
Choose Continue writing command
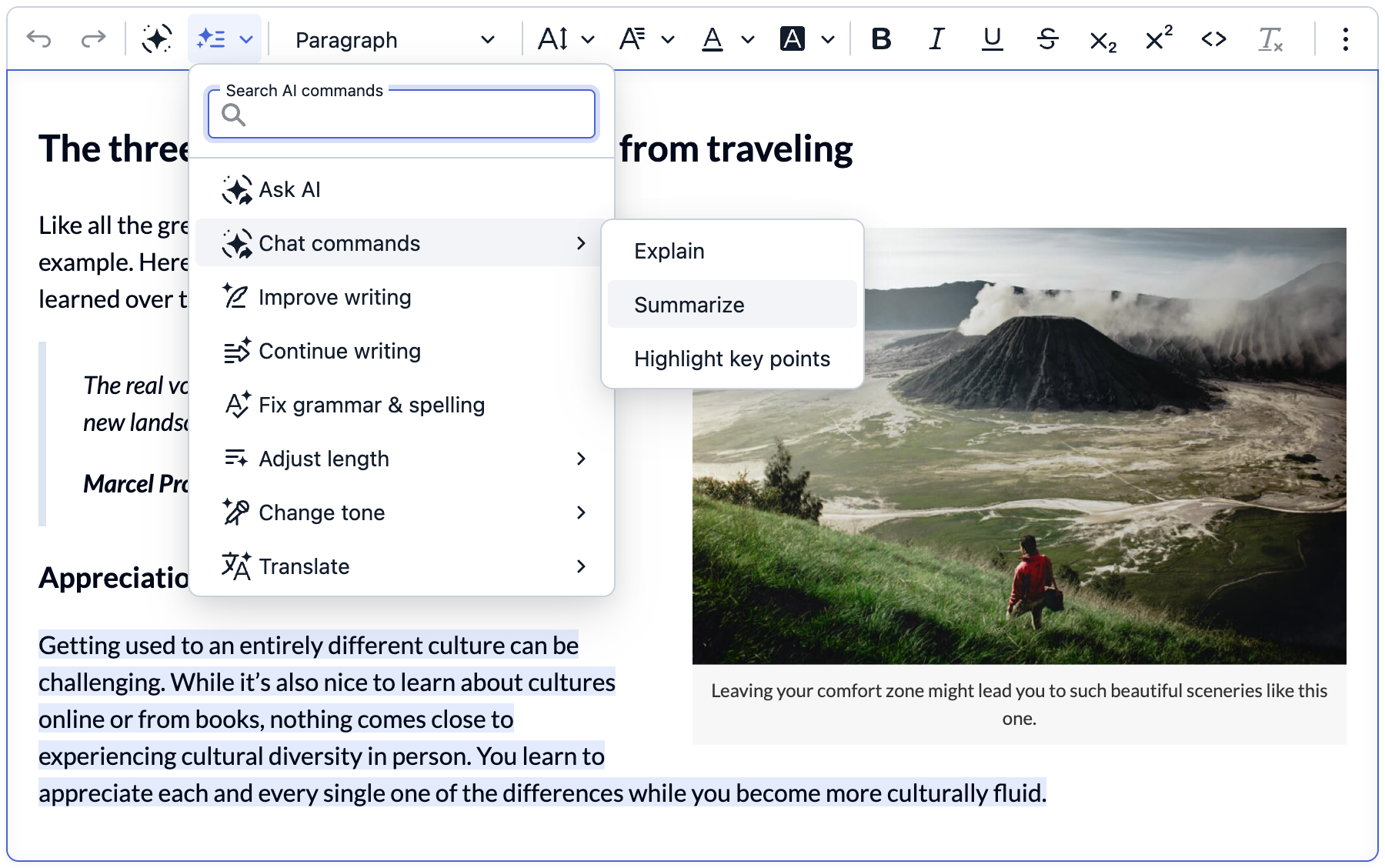[x=402, y=351]
